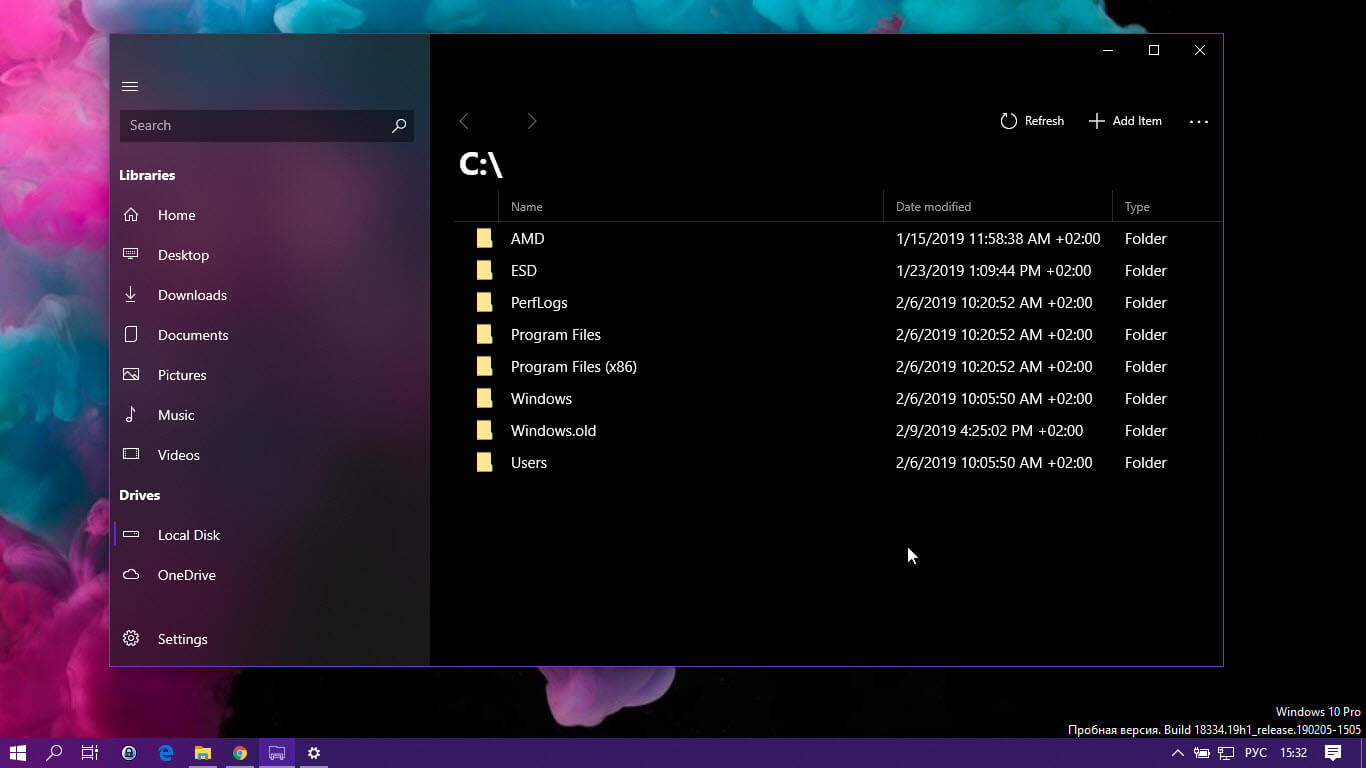Viewport: 1366px width, 768px height.
Task: Click date 2/9/2019 4:25:02 PM cell
Action: click(x=989, y=431)
